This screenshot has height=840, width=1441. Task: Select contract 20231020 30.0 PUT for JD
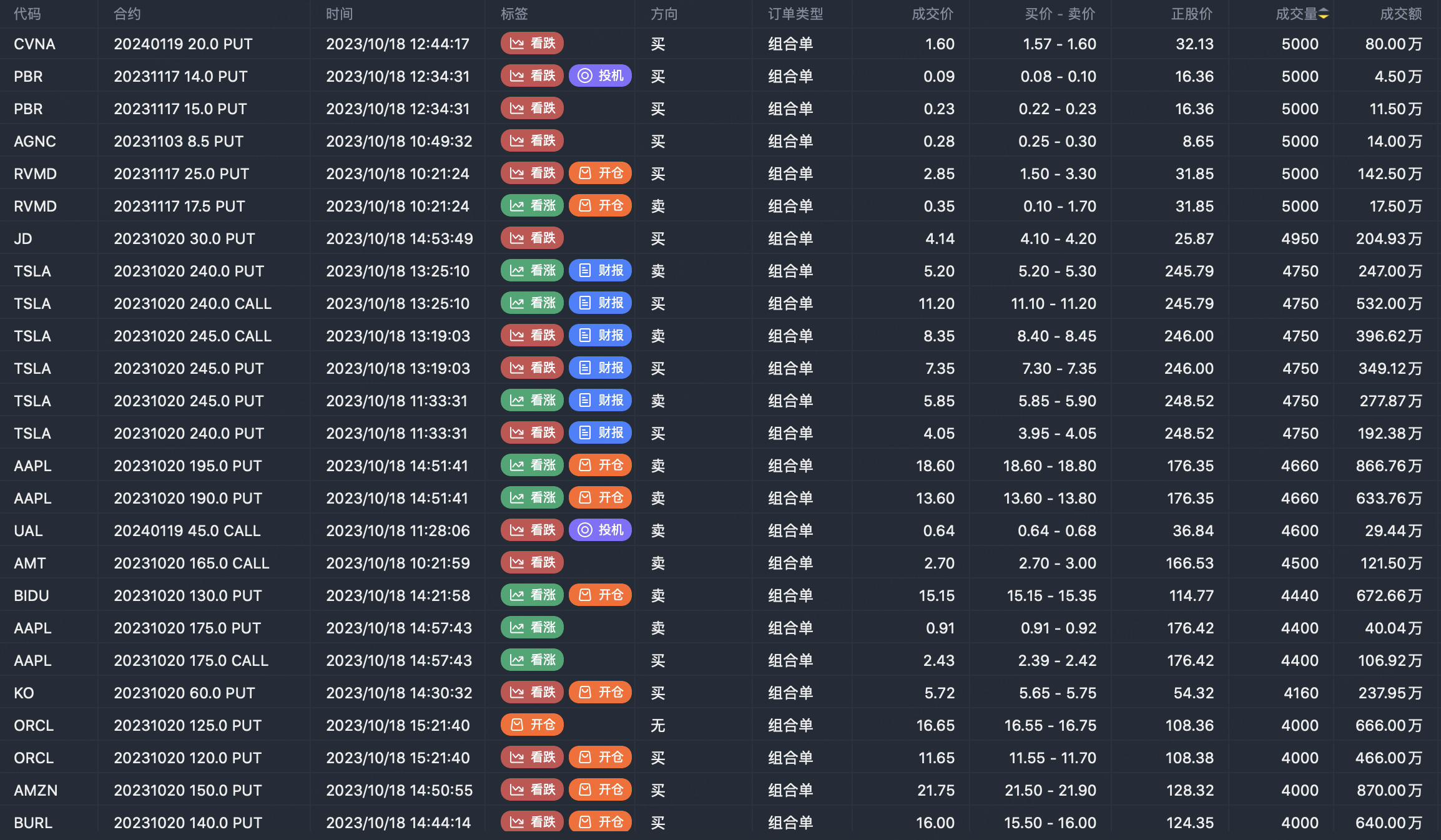click(x=185, y=238)
